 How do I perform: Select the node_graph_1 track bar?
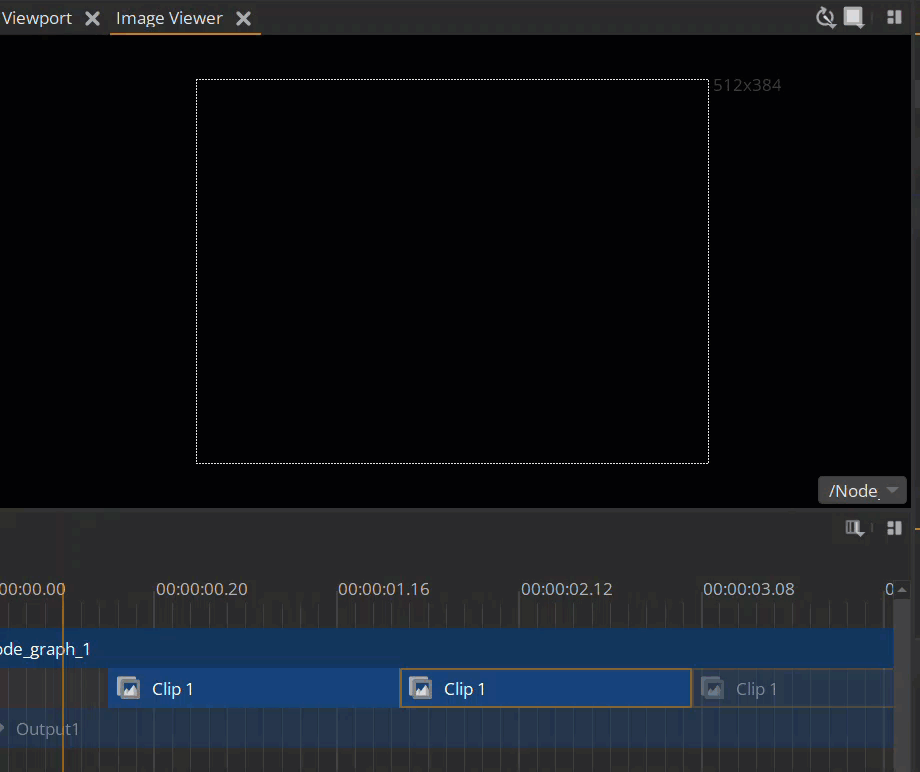pos(450,649)
